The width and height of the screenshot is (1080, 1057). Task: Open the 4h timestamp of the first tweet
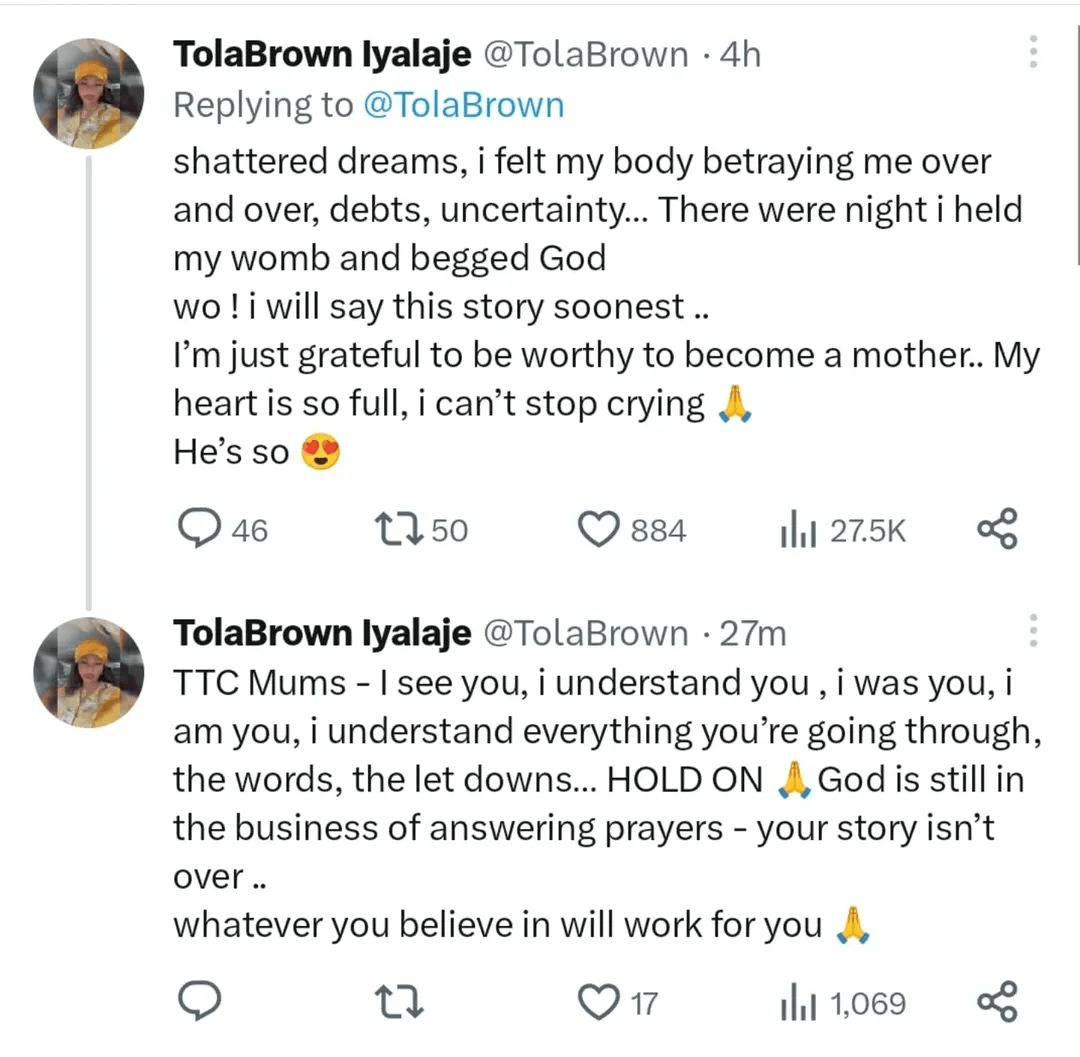740,54
